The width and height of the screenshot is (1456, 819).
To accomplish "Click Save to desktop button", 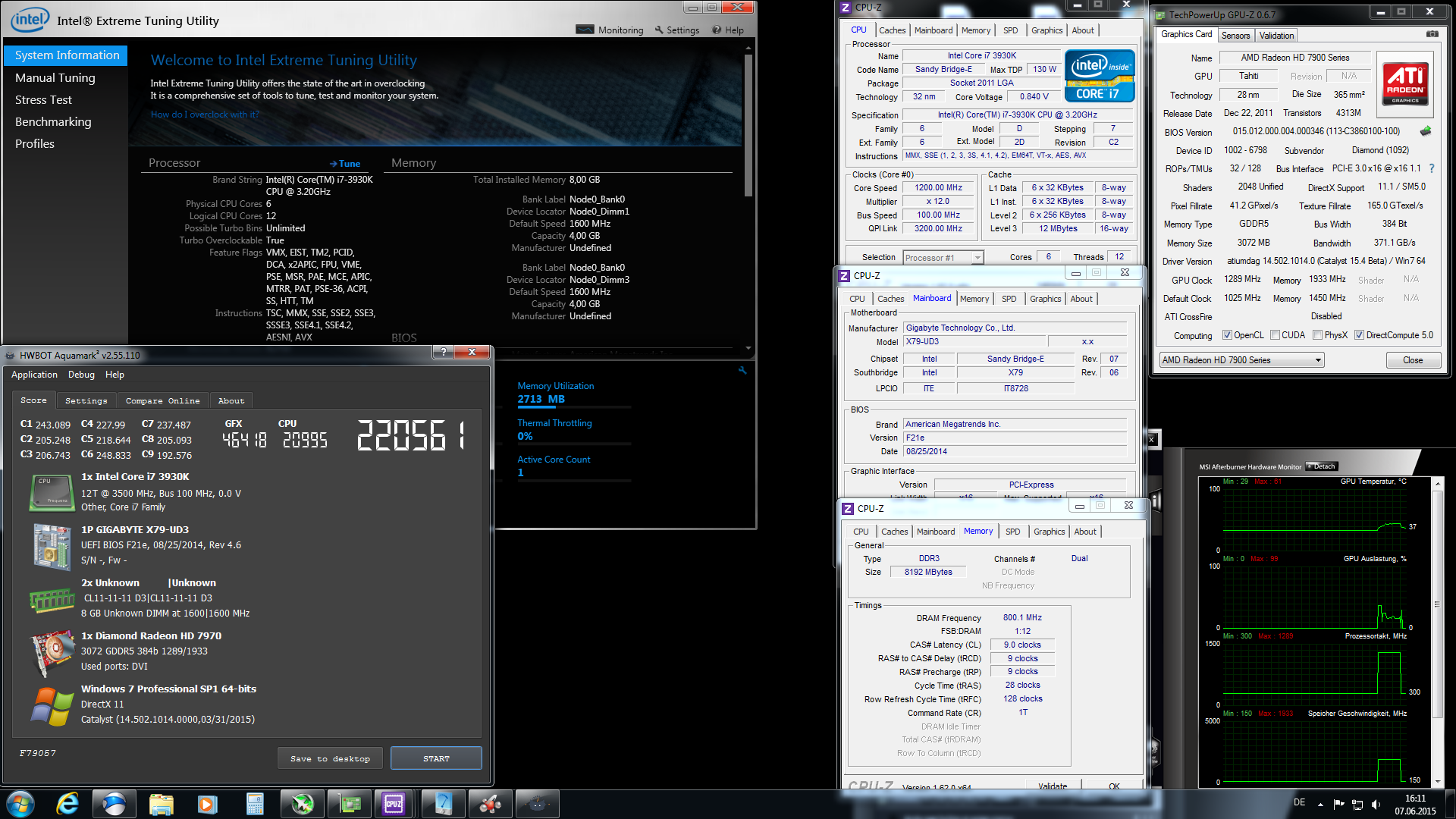I will tap(331, 758).
